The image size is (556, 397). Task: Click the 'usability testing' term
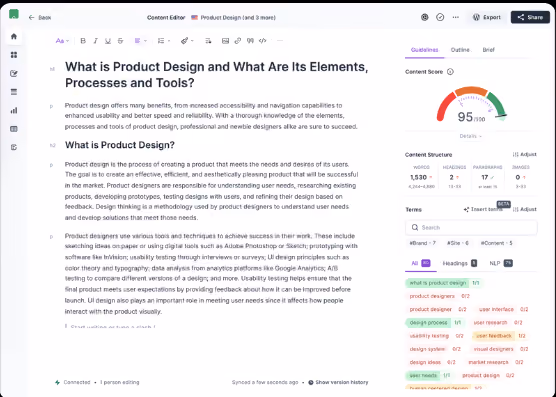tap(436, 336)
